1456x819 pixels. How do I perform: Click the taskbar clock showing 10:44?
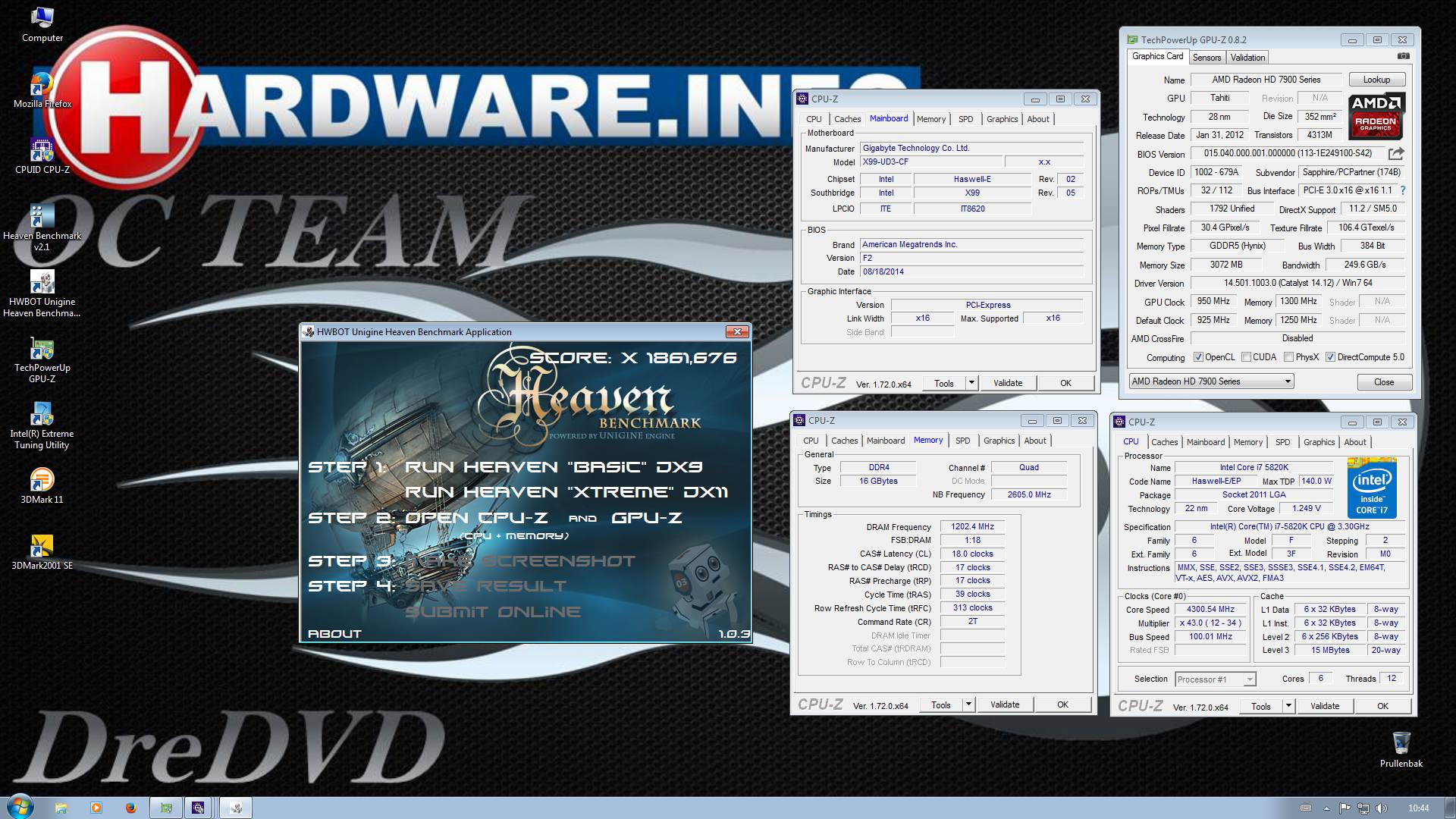pos(1418,808)
